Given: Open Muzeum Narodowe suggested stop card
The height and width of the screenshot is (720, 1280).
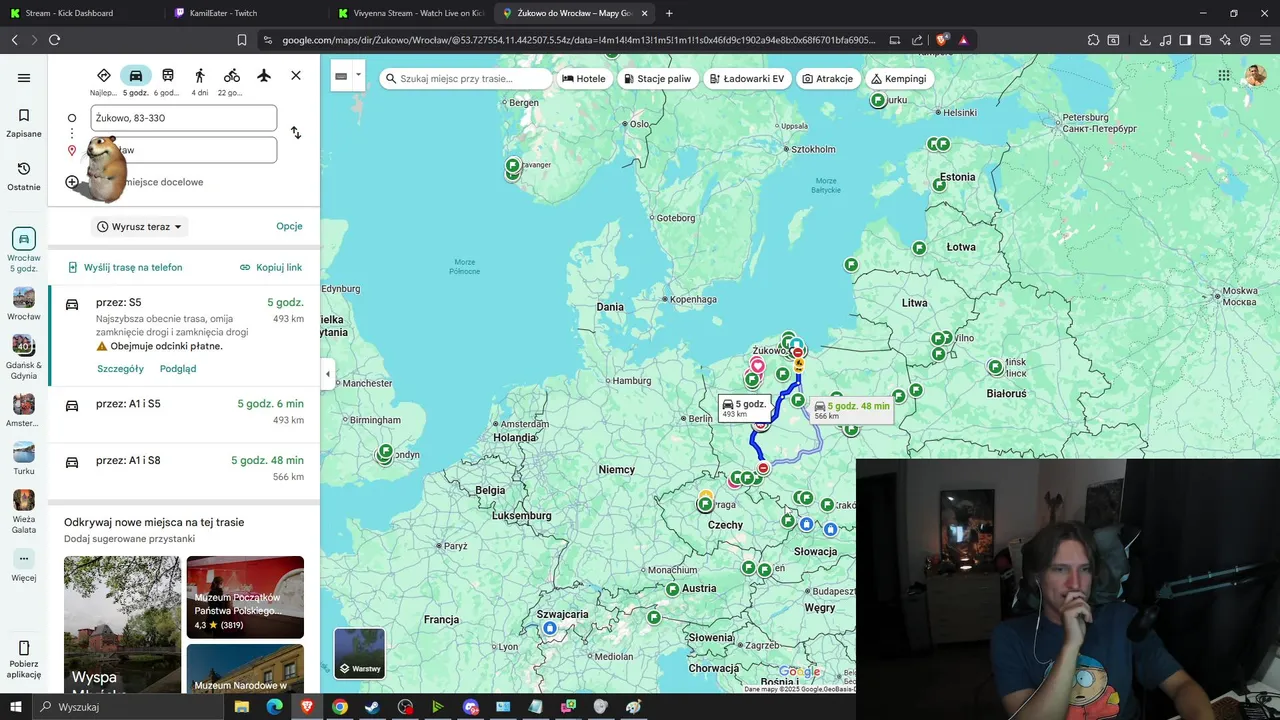Looking at the screenshot, I should pos(245,669).
